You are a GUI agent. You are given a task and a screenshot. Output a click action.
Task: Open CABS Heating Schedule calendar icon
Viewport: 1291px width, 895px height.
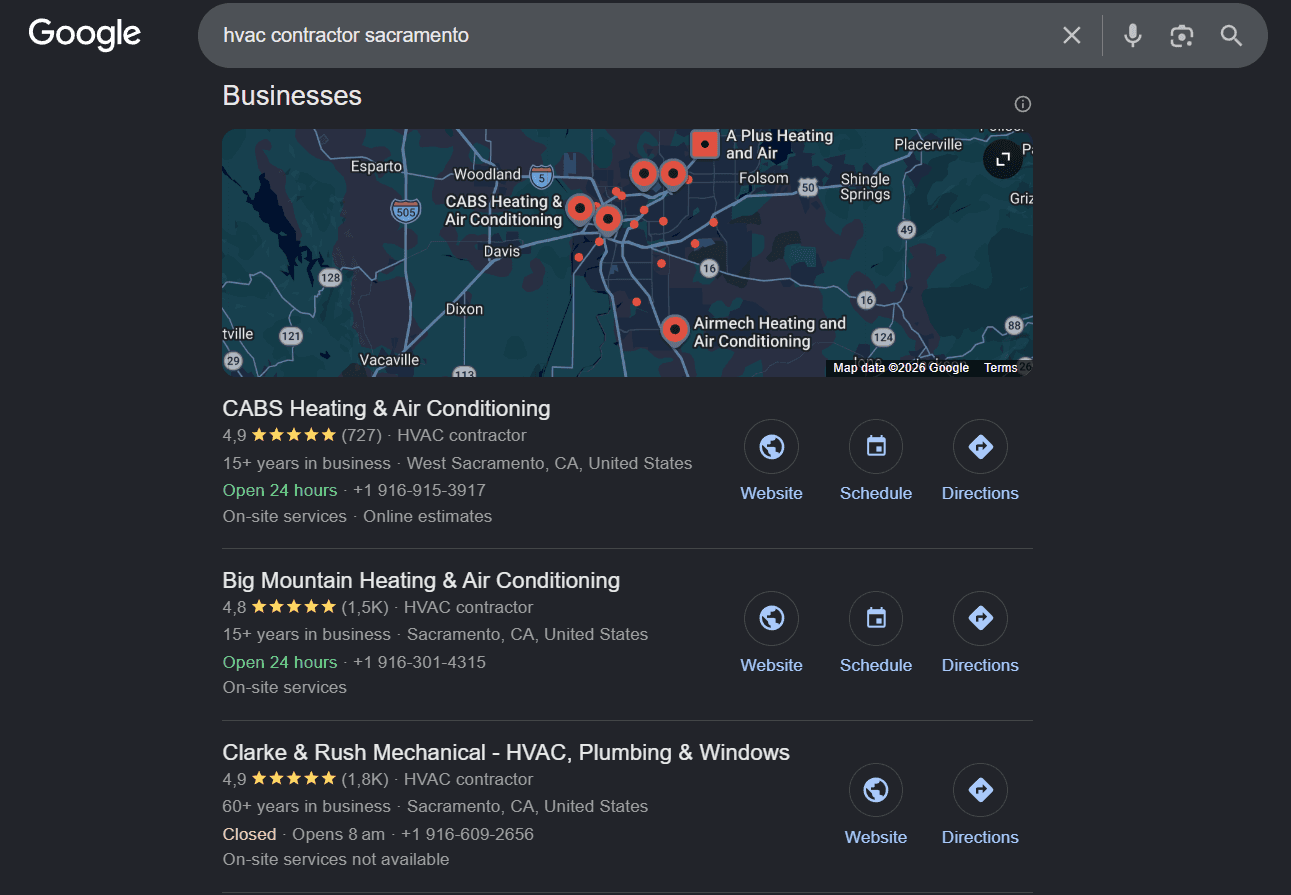tap(876, 446)
